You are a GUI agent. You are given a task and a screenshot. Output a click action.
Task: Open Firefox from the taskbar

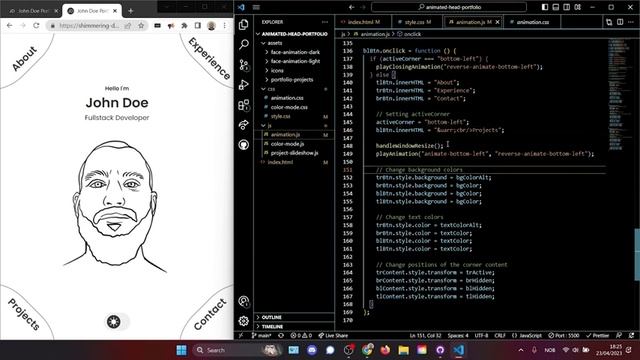(x=385, y=350)
